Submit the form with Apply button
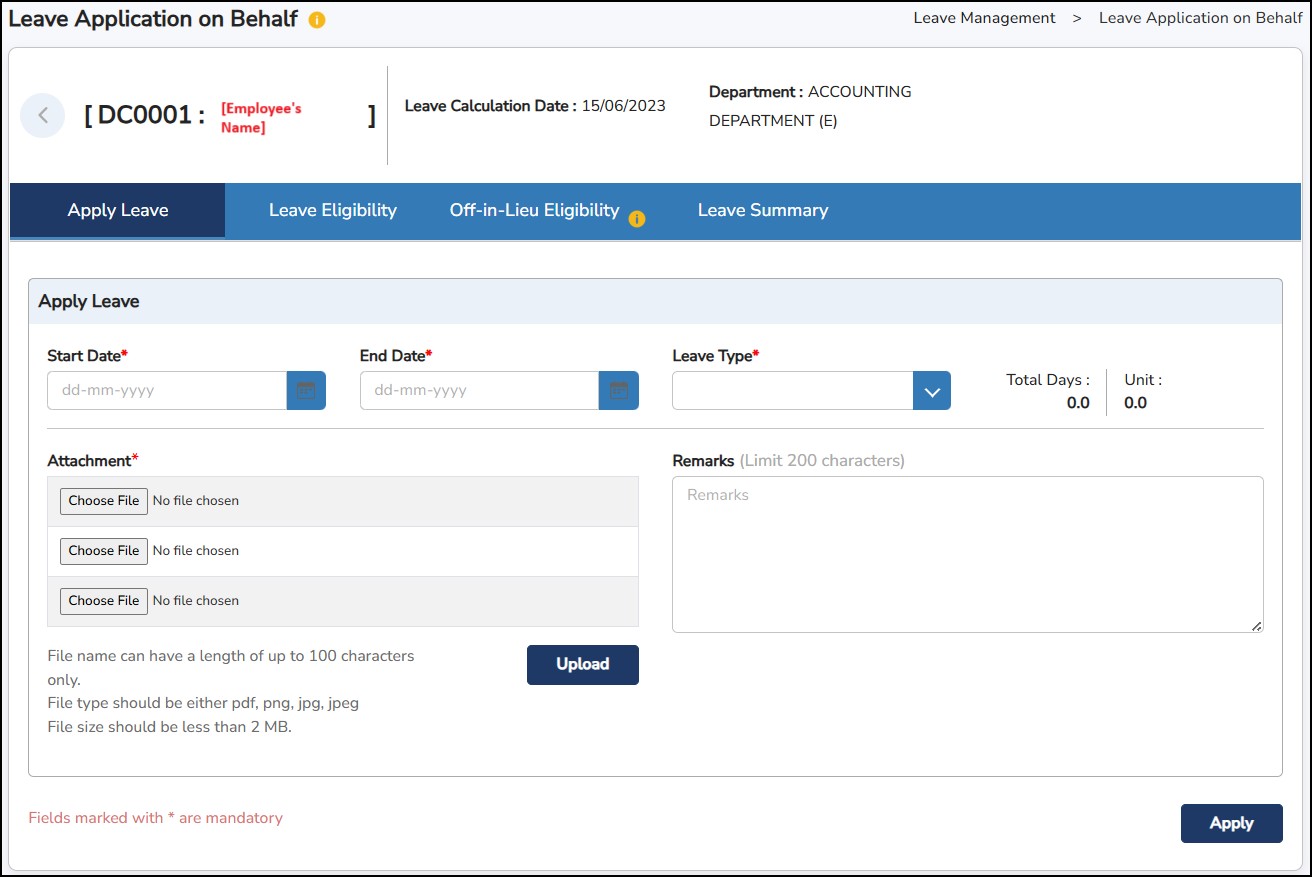 click(1231, 823)
